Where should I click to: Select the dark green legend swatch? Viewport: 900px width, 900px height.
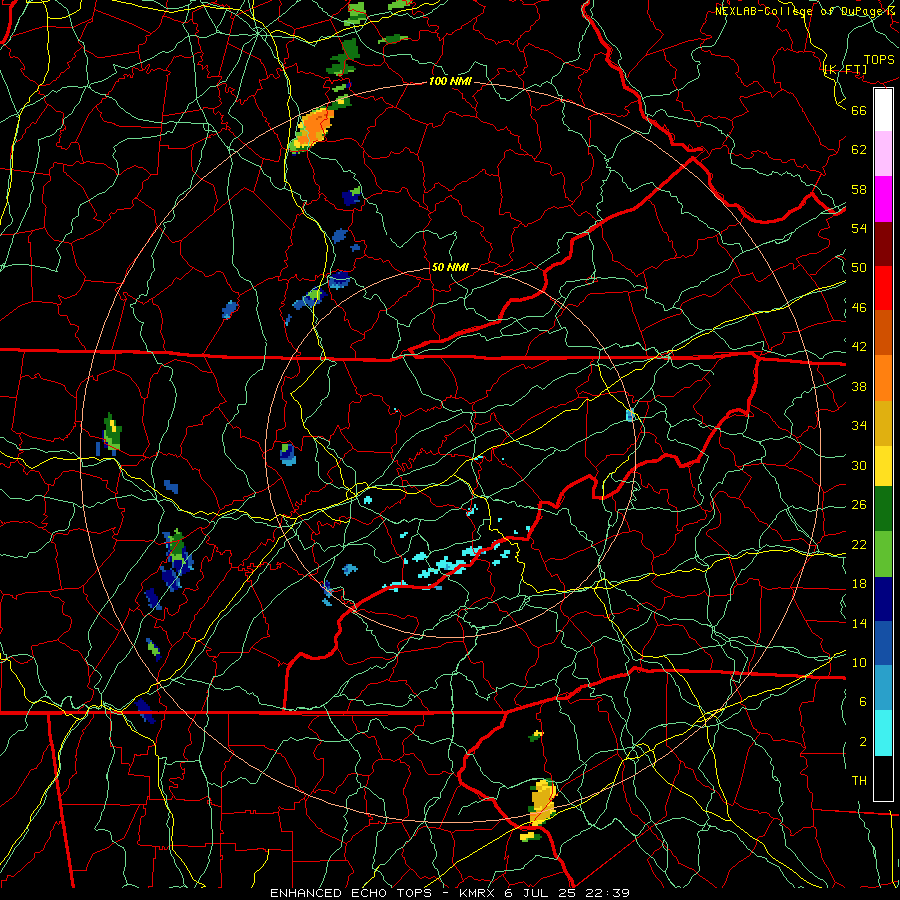point(883,509)
